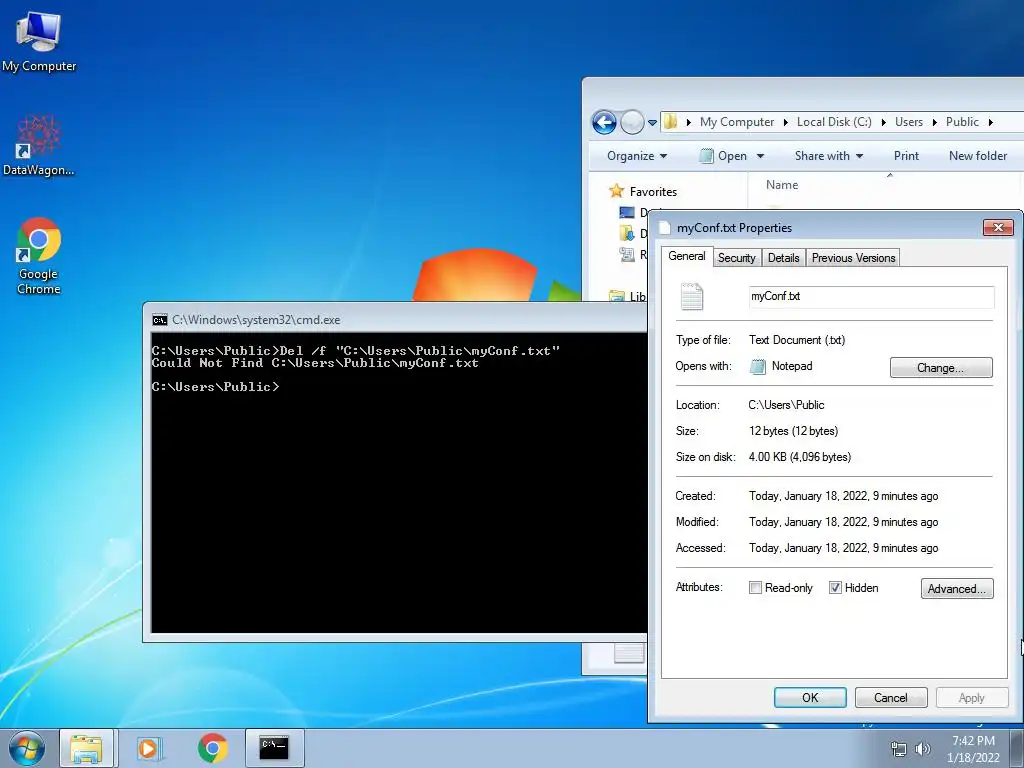The height and width of the screenshot is (768, 1024).
Task: Click the Explorer Back arrow button
Action: (604, 122)
